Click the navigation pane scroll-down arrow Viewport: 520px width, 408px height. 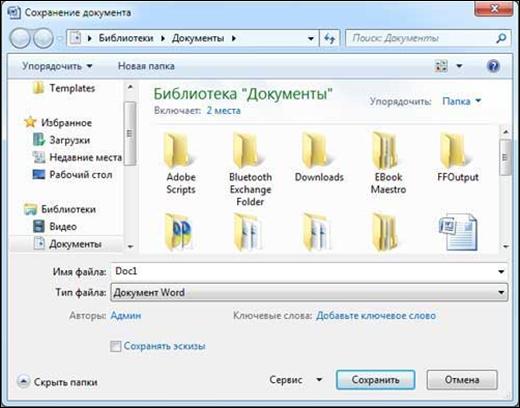click(130, 246)
